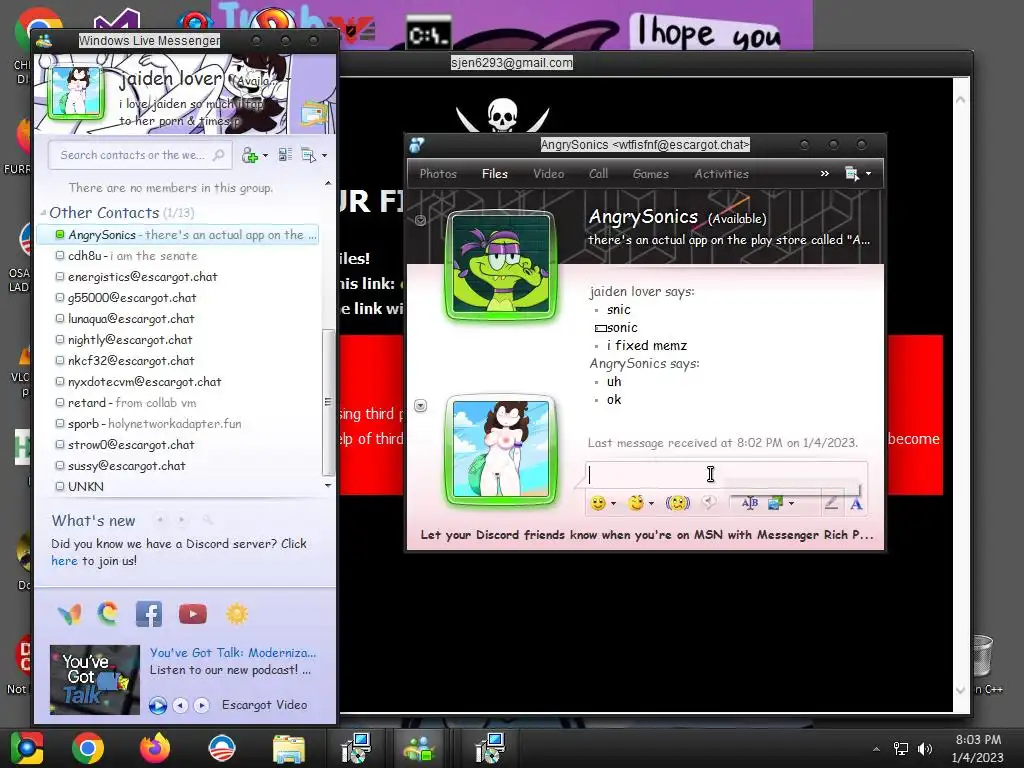The image size is (1024, 768).
Task: Go to next Escargot Video item
Action: coord(202,705)
